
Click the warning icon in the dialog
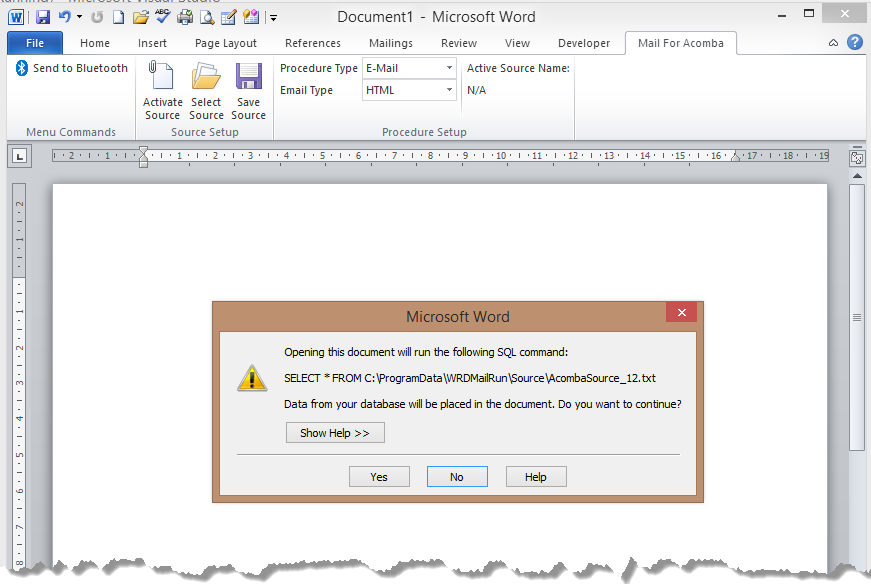tap(252, 378)
